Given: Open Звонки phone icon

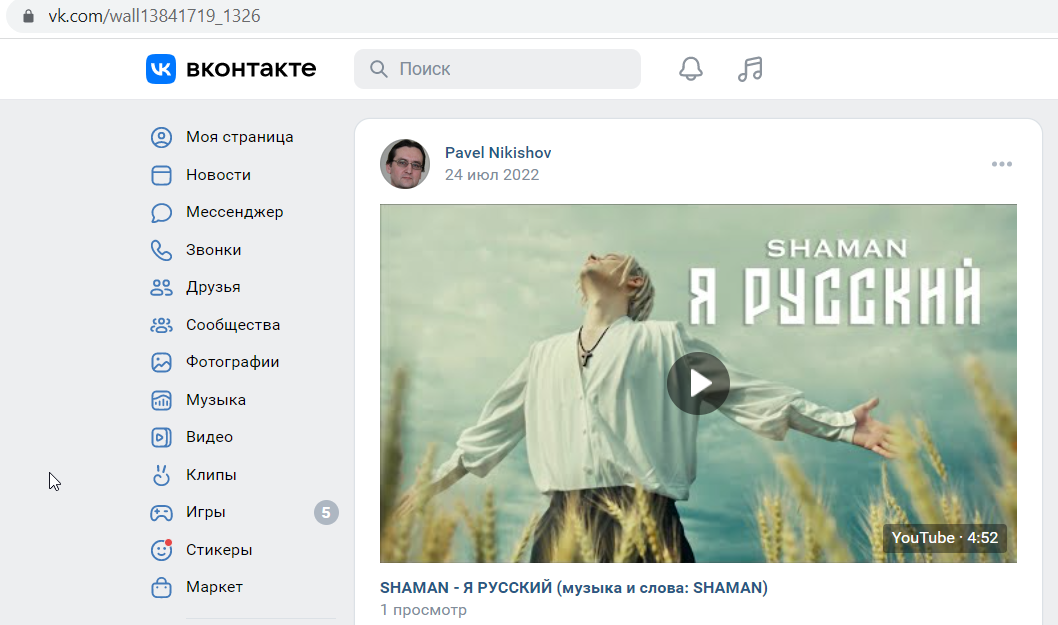Looking at the screenshot, I should [161, 250].
